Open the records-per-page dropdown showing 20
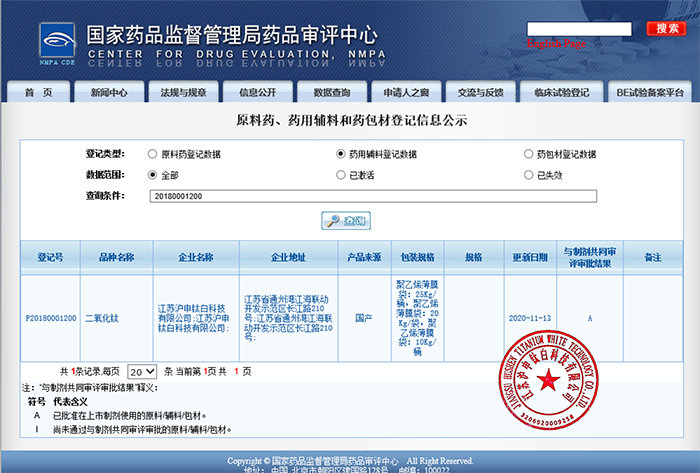 click(142, 372)
